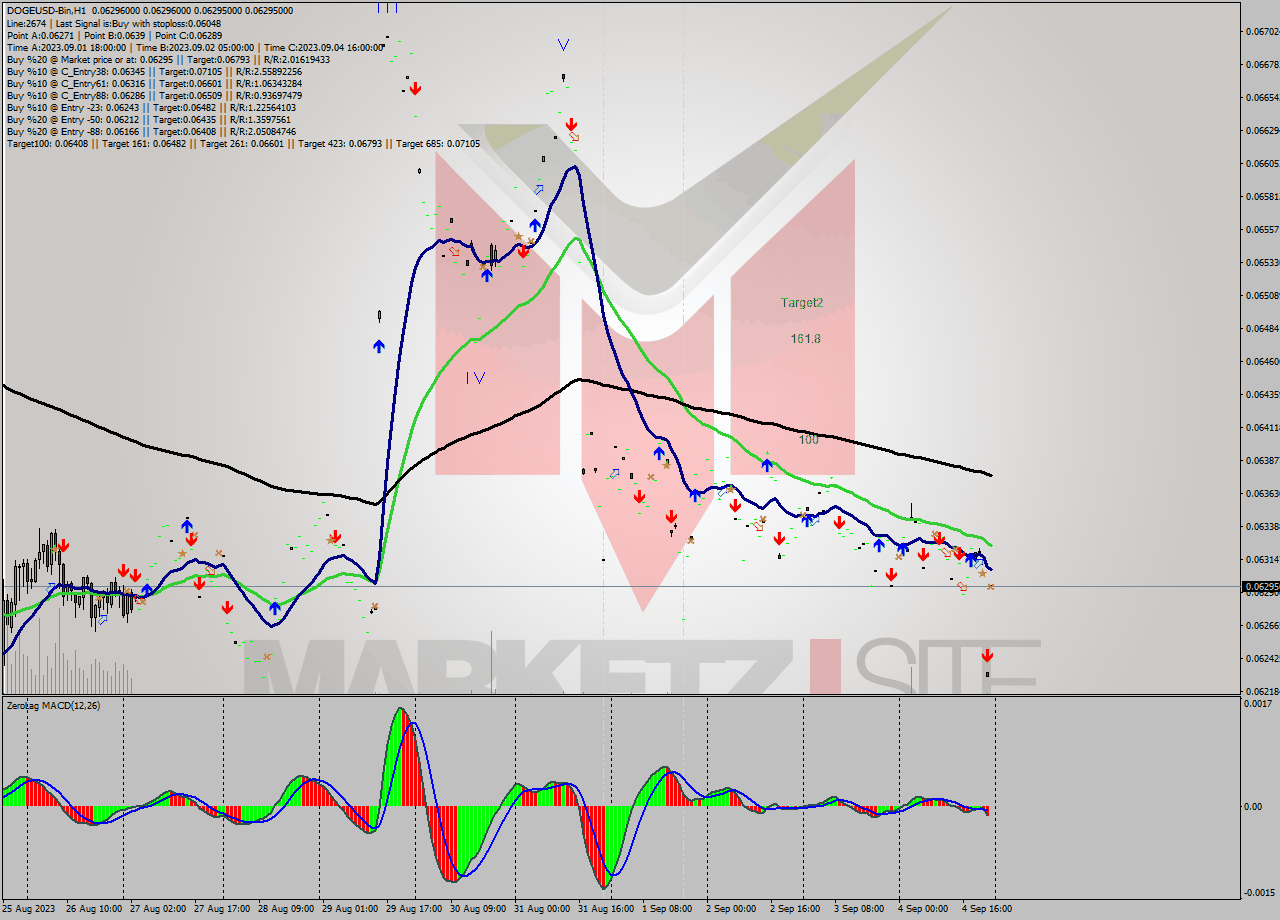
Task: Click 0.06678 on the price axis
Action: 1261,65
